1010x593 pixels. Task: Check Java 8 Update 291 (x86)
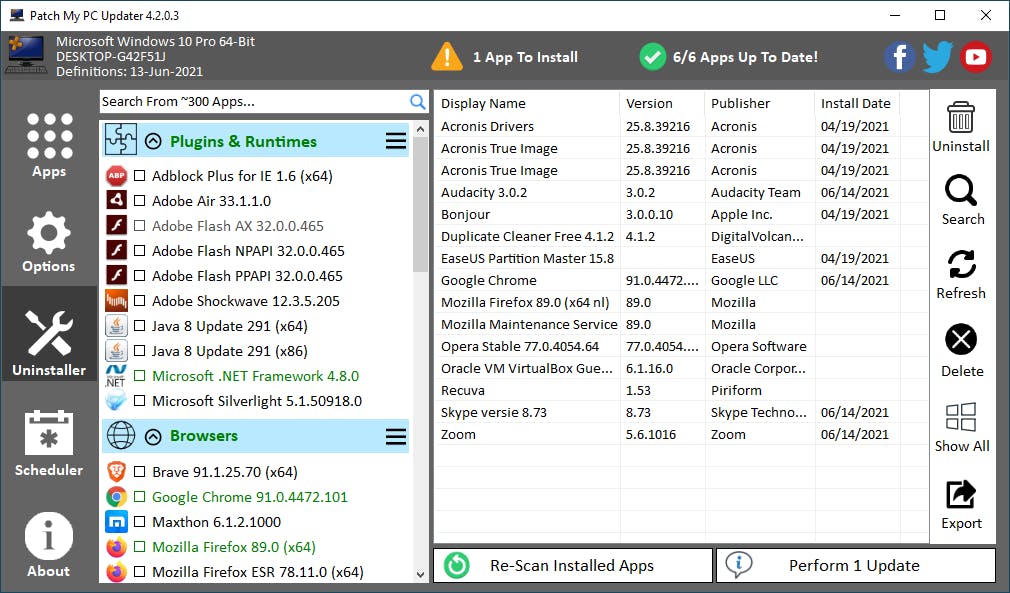139,351
